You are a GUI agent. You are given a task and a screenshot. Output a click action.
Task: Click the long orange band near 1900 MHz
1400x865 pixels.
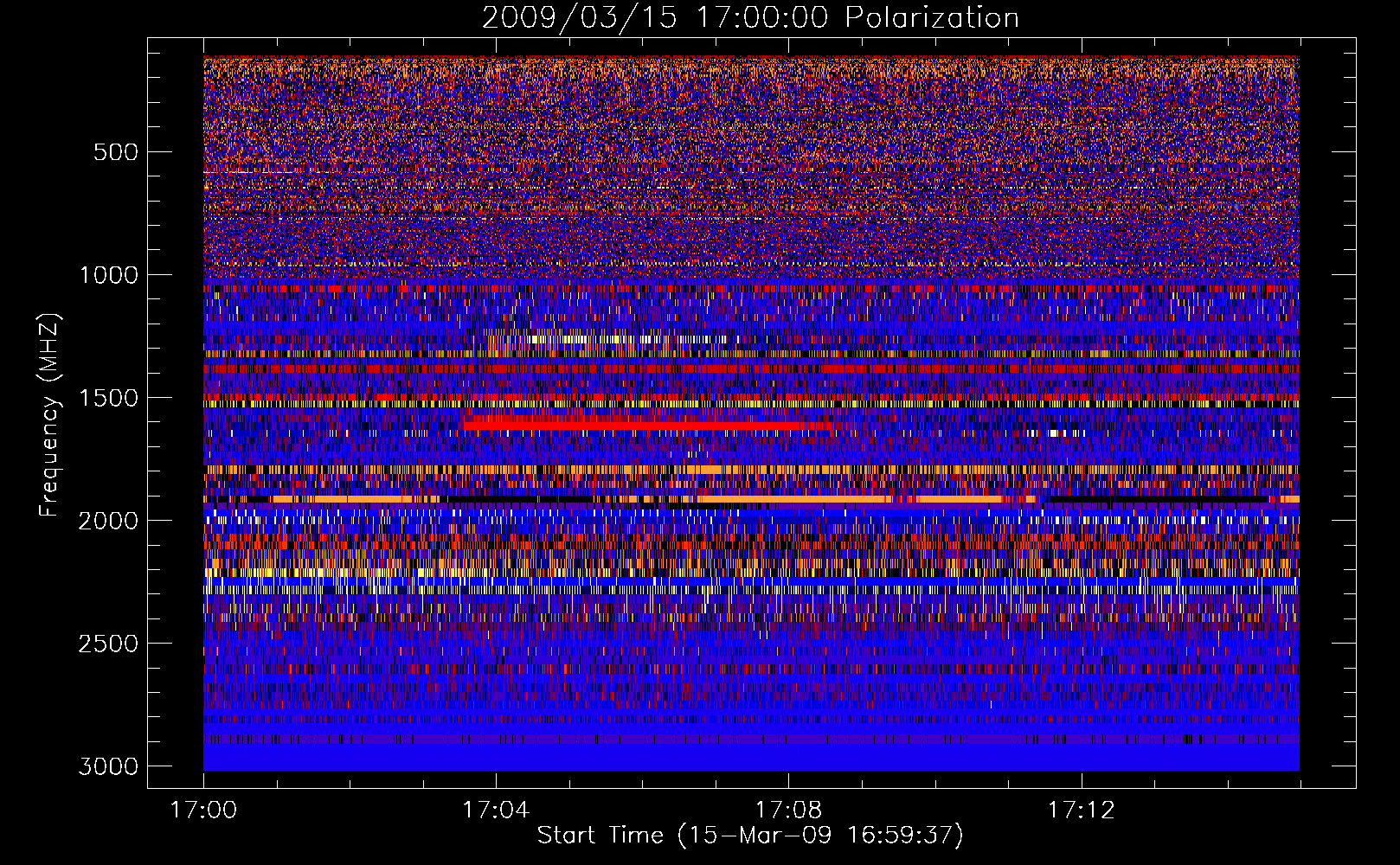(x=793, y=499)
